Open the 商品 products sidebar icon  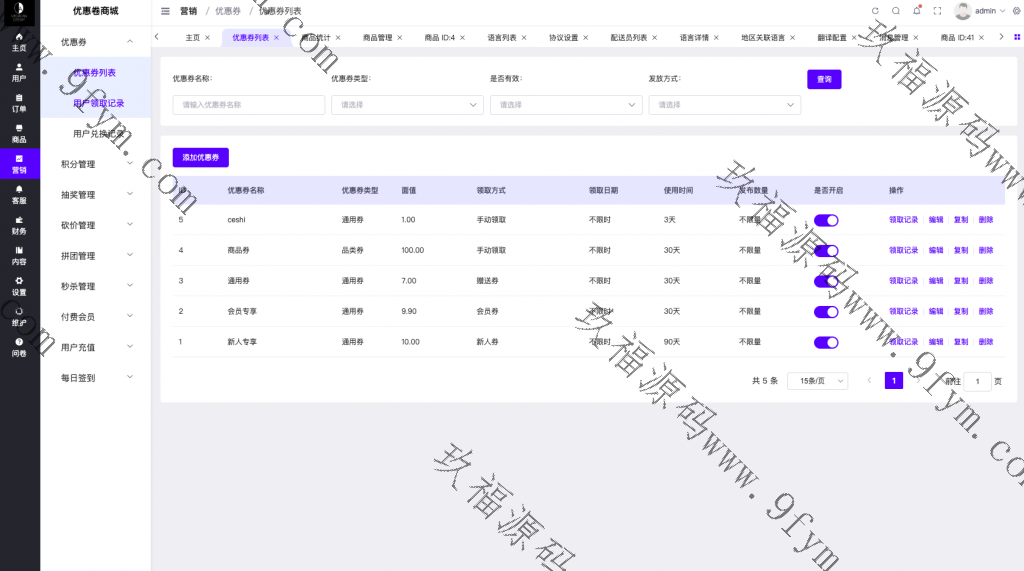(19, 133)
